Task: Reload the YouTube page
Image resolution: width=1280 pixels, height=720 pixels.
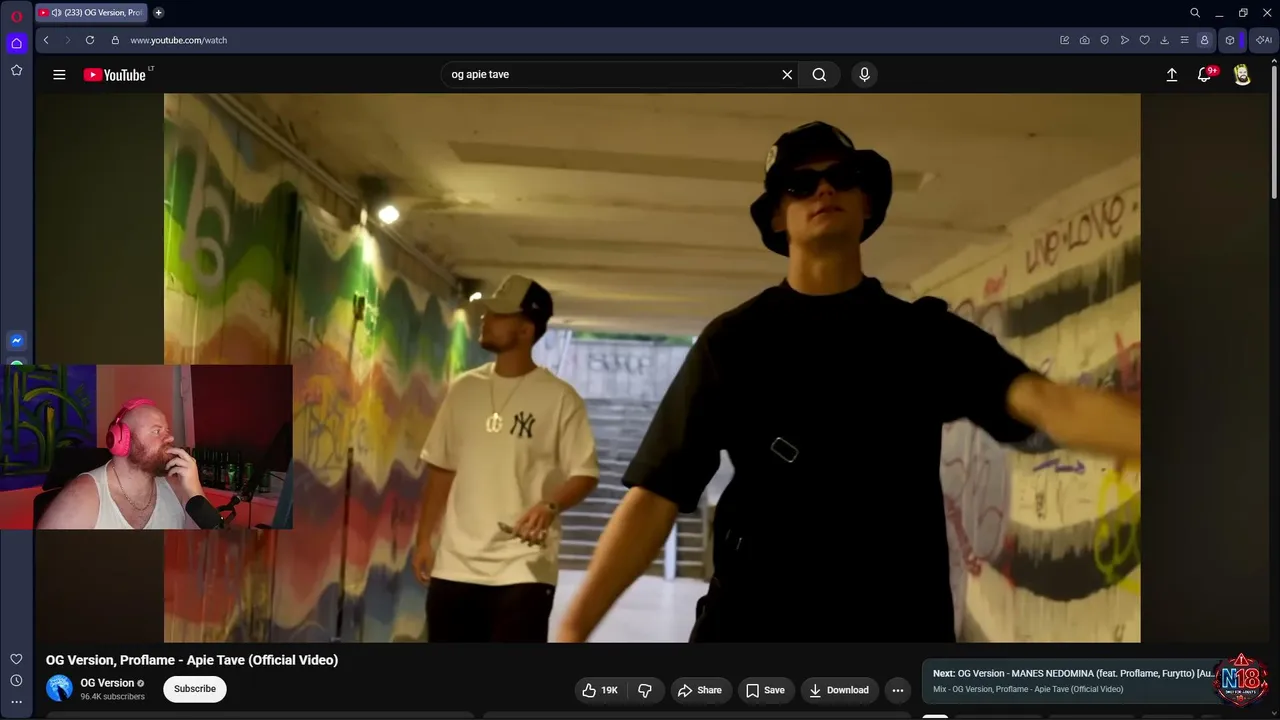Action: (x=90, y=40)
